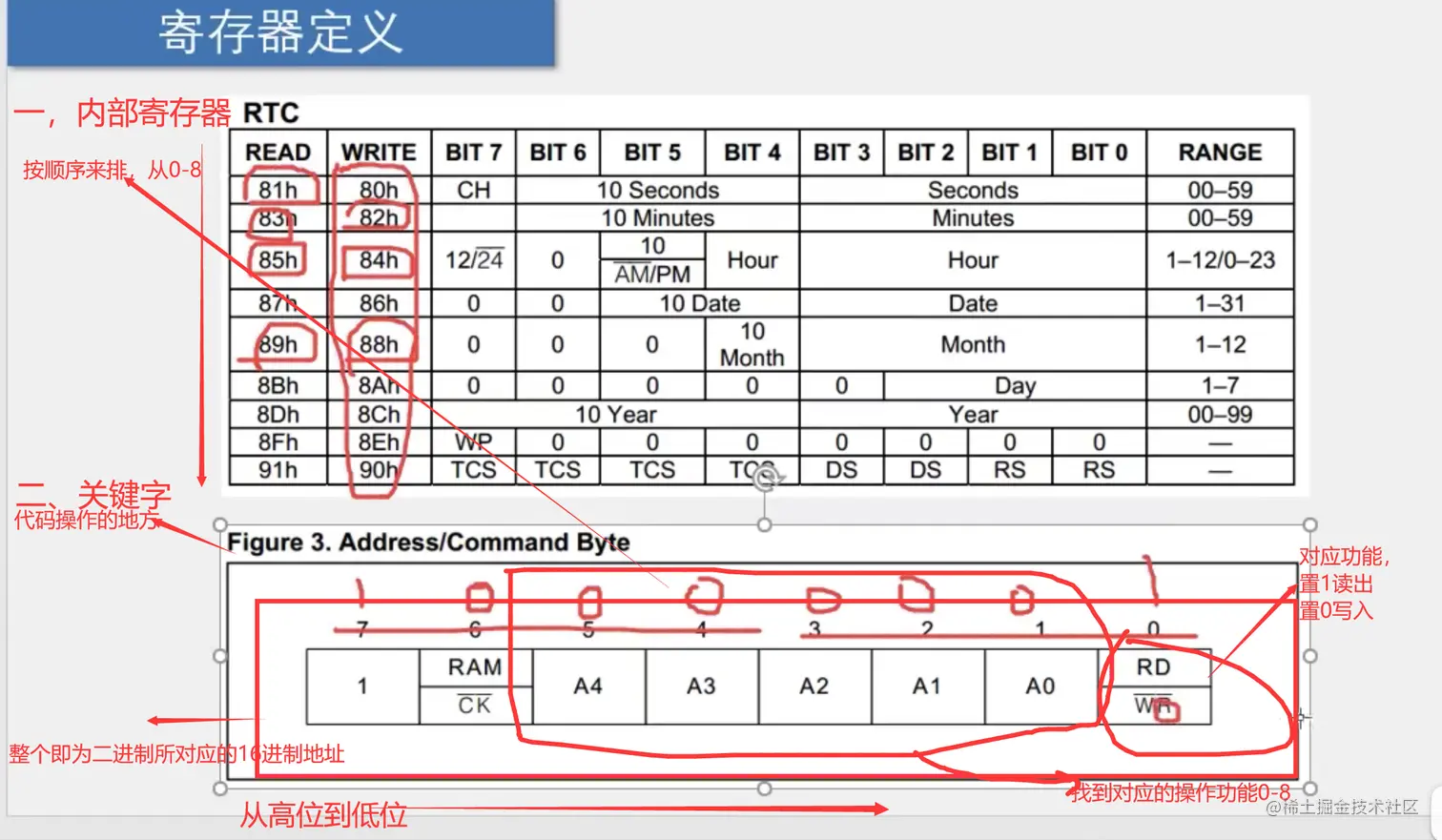Viewport: 1442px width, 840px height.
Task: Click the 80h write address cell
Action: (379, 190)
